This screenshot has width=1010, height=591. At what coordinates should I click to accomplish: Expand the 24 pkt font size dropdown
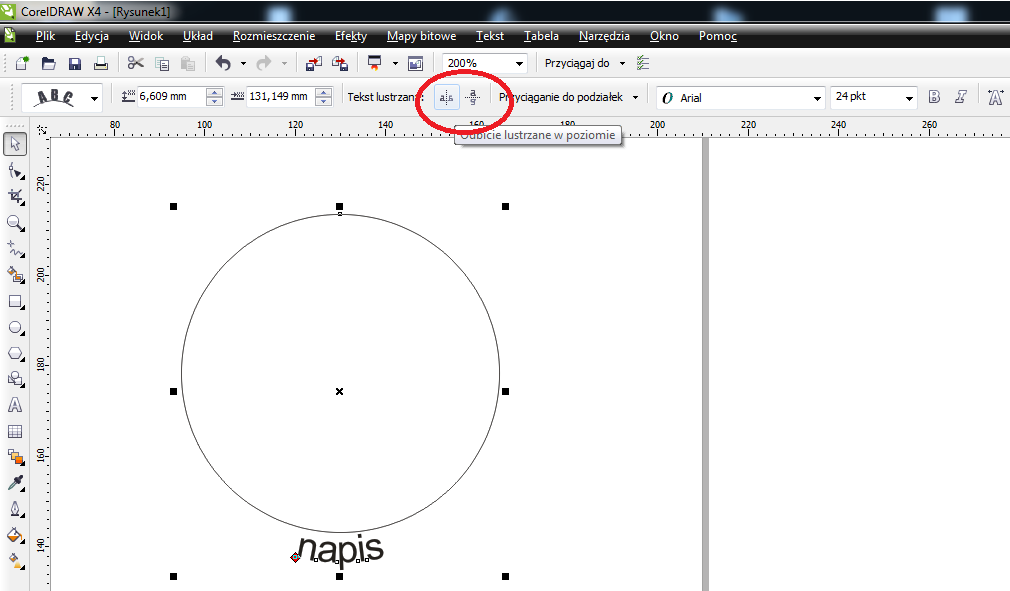point(908,97)
